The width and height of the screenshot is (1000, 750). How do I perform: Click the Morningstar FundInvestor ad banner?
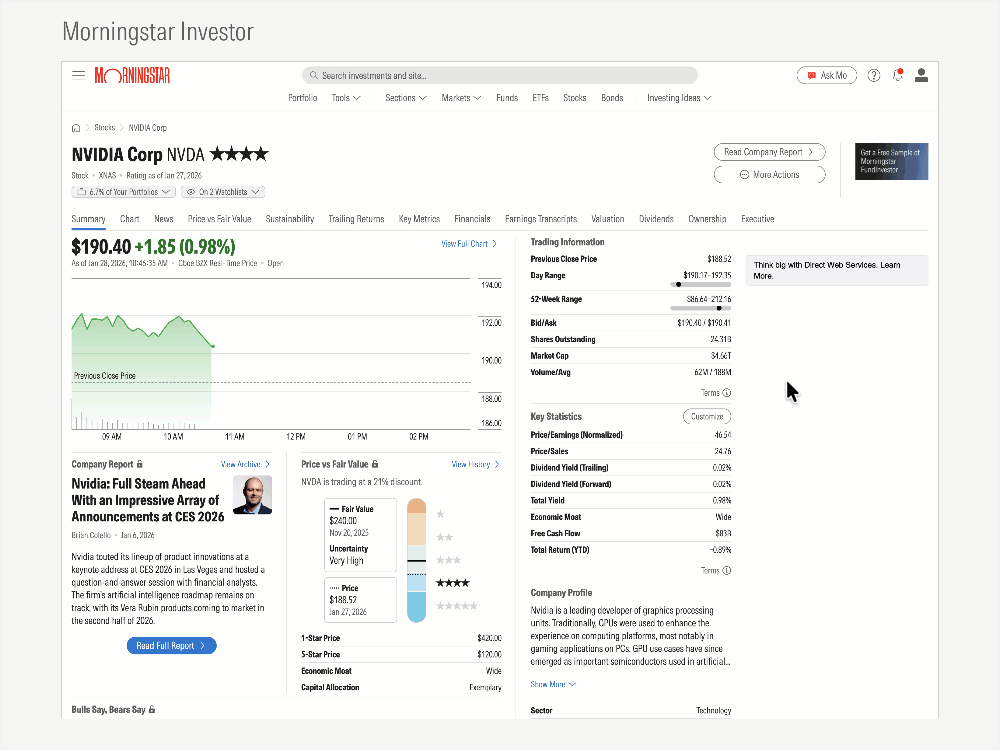coord(891,161)
